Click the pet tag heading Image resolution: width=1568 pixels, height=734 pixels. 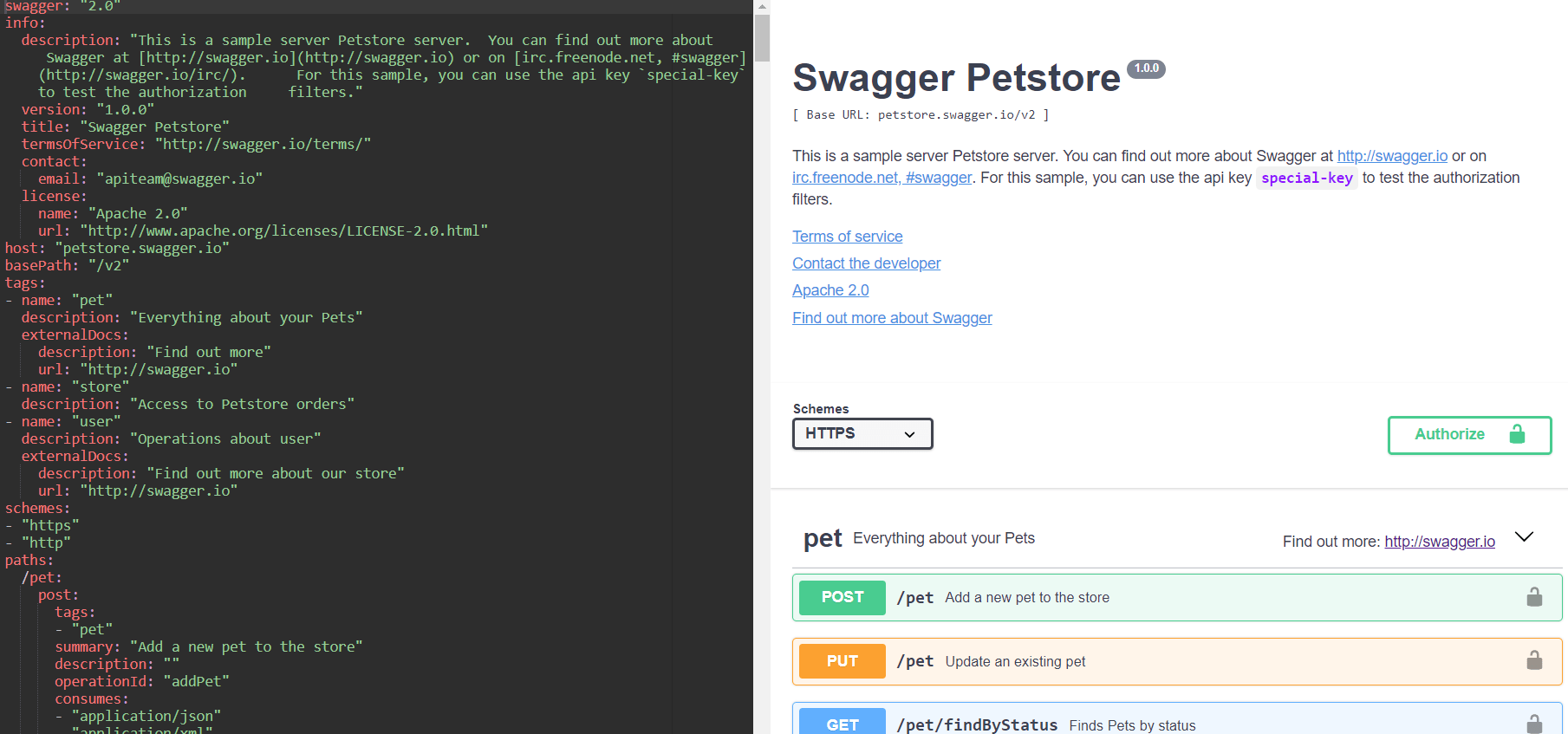coord(823,538)
